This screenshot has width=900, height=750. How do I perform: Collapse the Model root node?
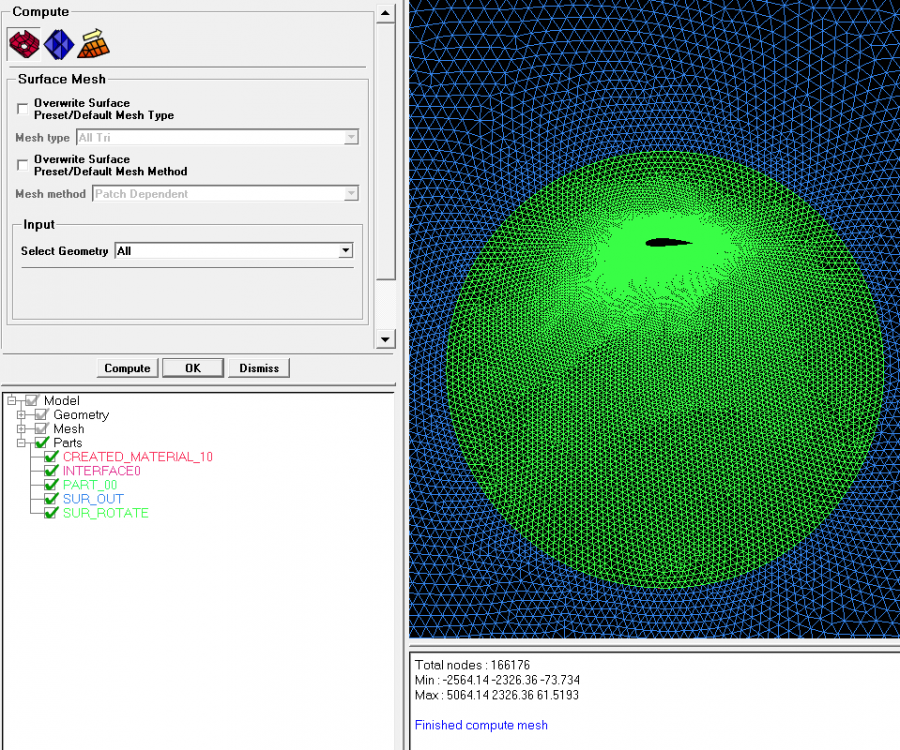point(11,401)
